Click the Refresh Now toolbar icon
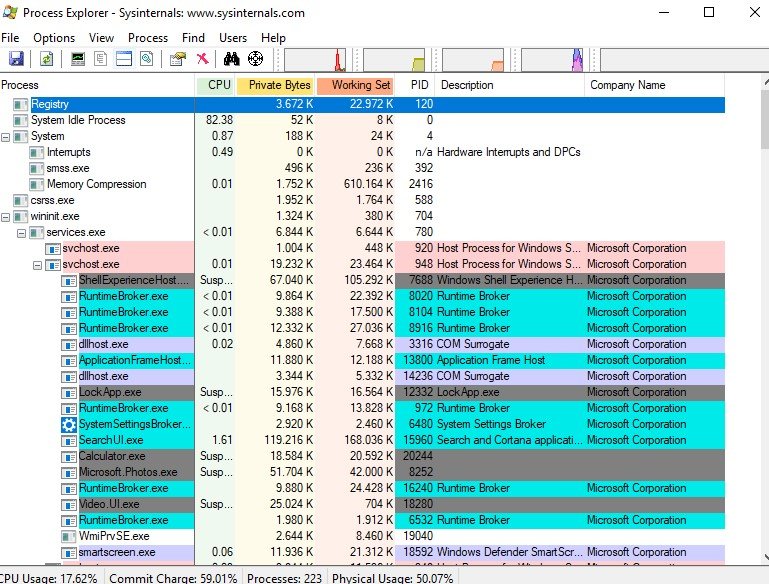 click(46, 59)
